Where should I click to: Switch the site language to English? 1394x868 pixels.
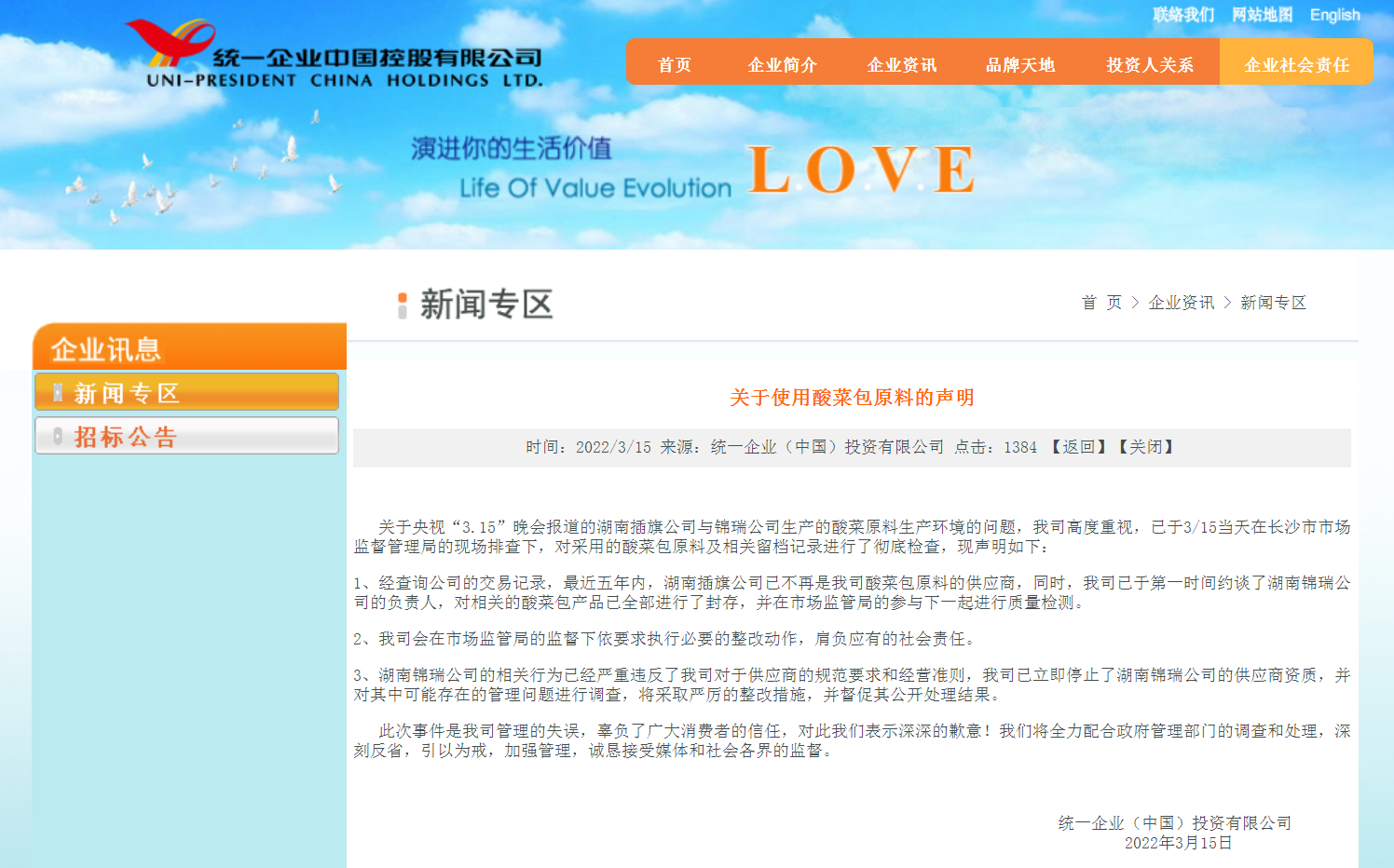point(1334,15)
